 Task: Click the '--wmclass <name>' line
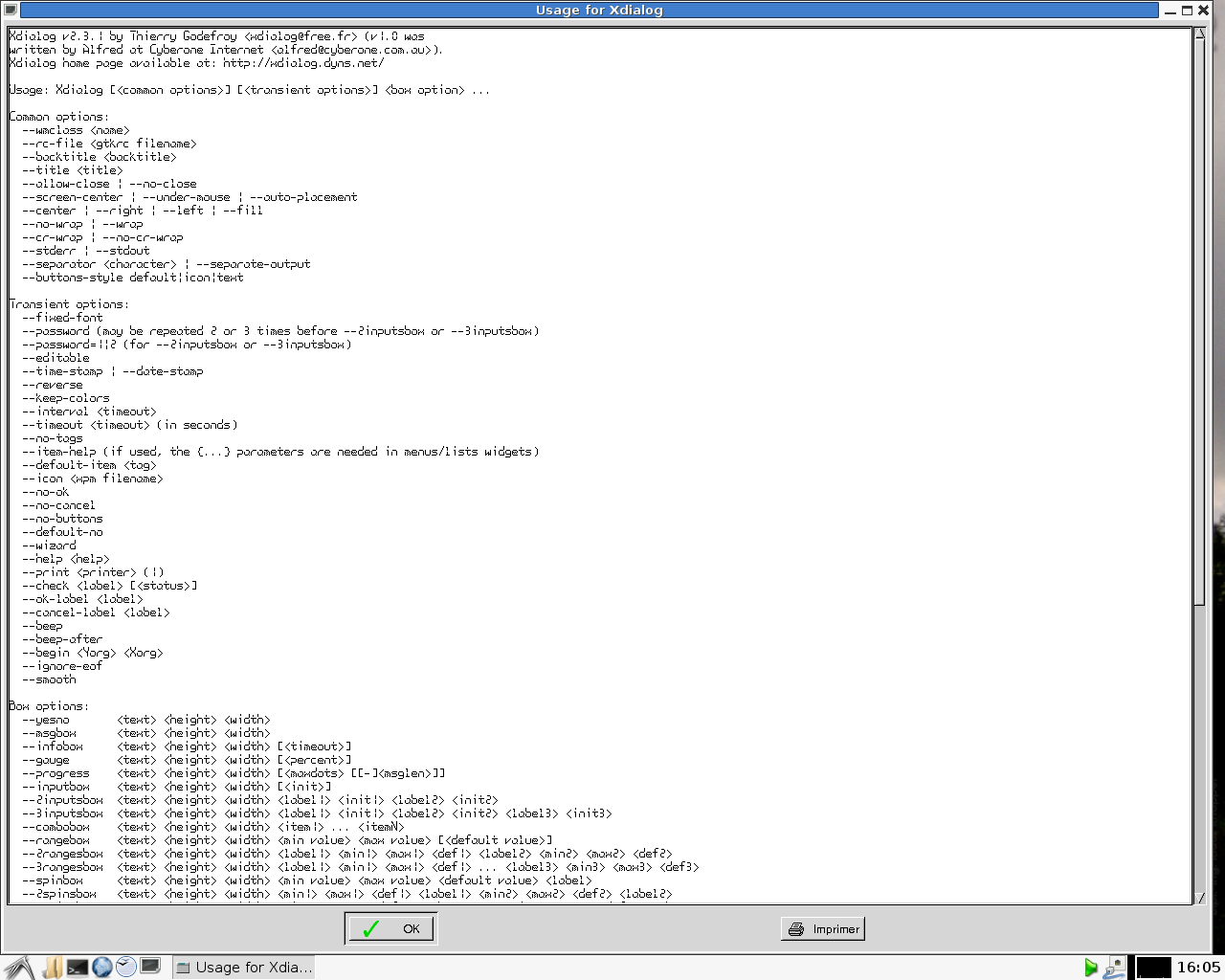76,130
